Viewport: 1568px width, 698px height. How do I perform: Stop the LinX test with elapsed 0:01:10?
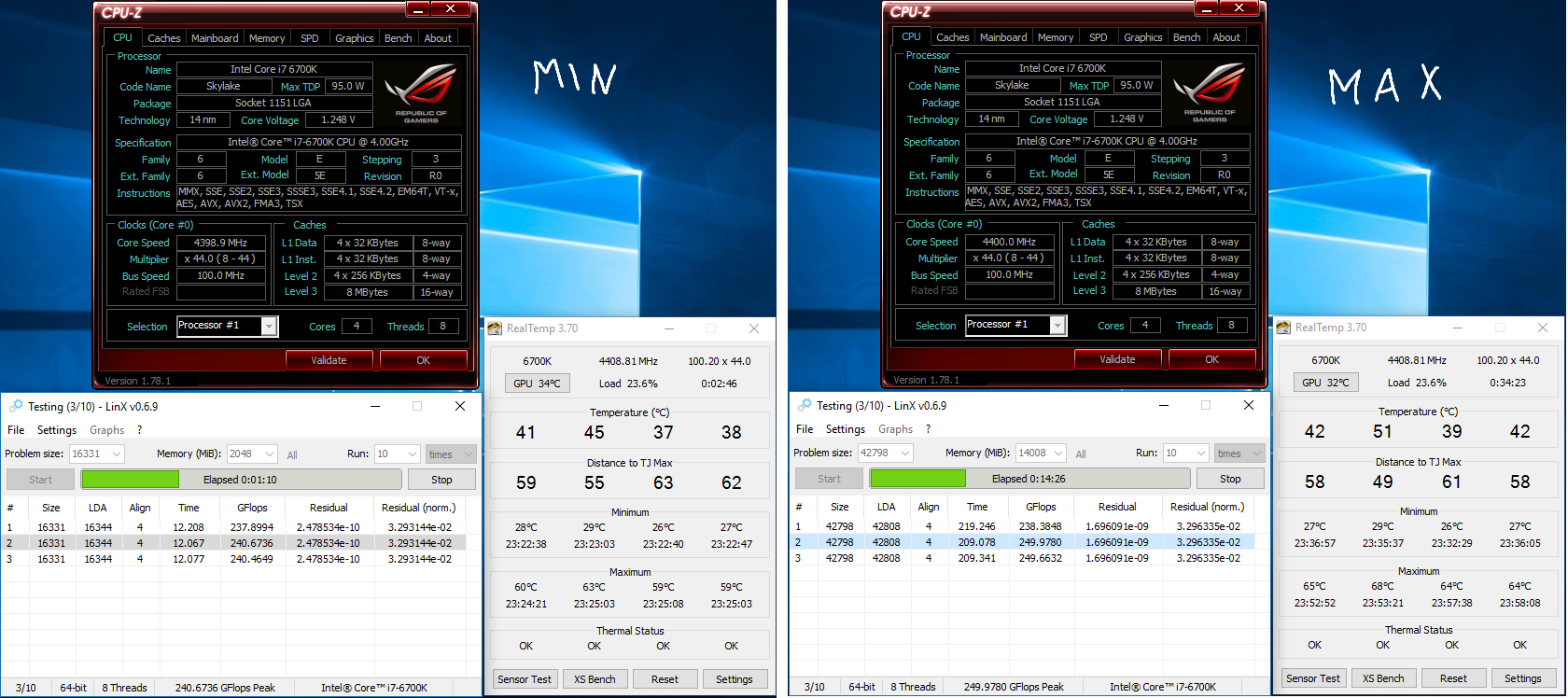coord(441,480)
